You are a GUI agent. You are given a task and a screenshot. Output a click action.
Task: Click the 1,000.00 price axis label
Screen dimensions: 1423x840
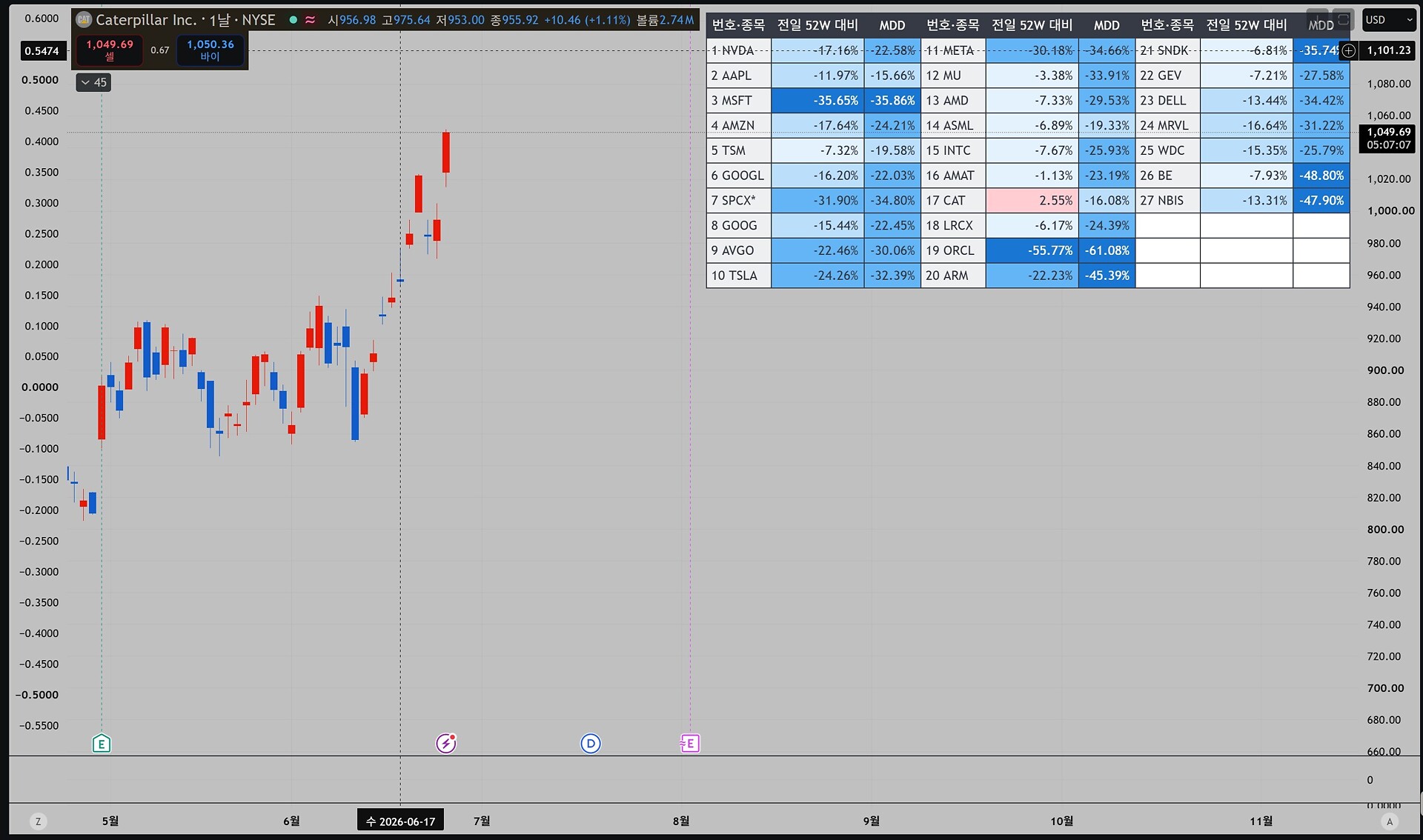point(1390,211)
